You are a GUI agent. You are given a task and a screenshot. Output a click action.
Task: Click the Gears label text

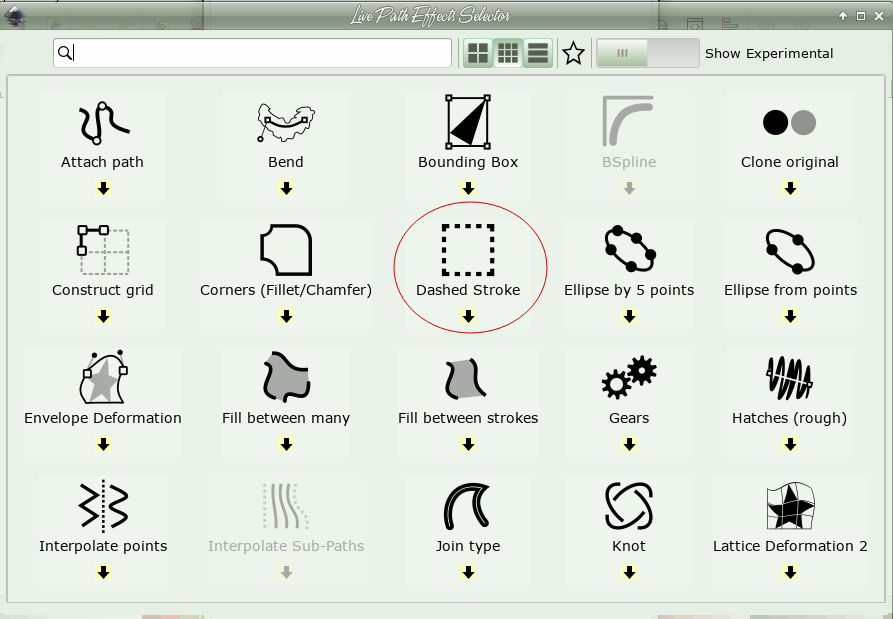(x=629, y=418)
